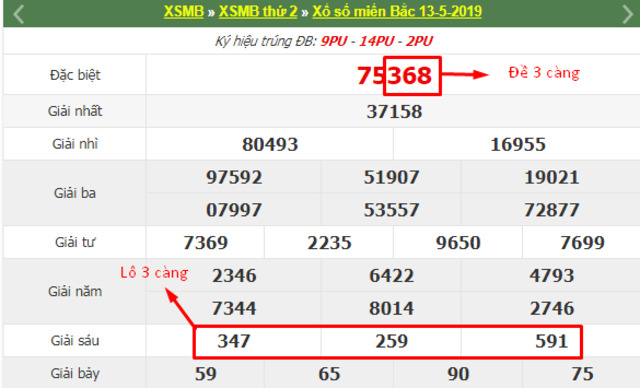Select Giải nhì number 80493
Image resolution: width=640 pixels, height=388 pixels.
270,144
